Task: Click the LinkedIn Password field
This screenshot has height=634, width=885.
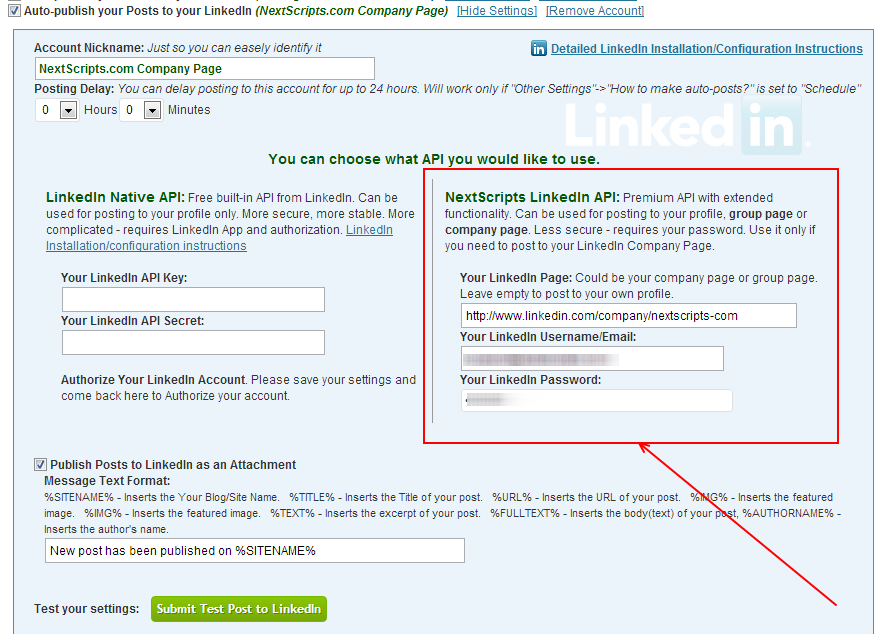Action: (597, 400)
